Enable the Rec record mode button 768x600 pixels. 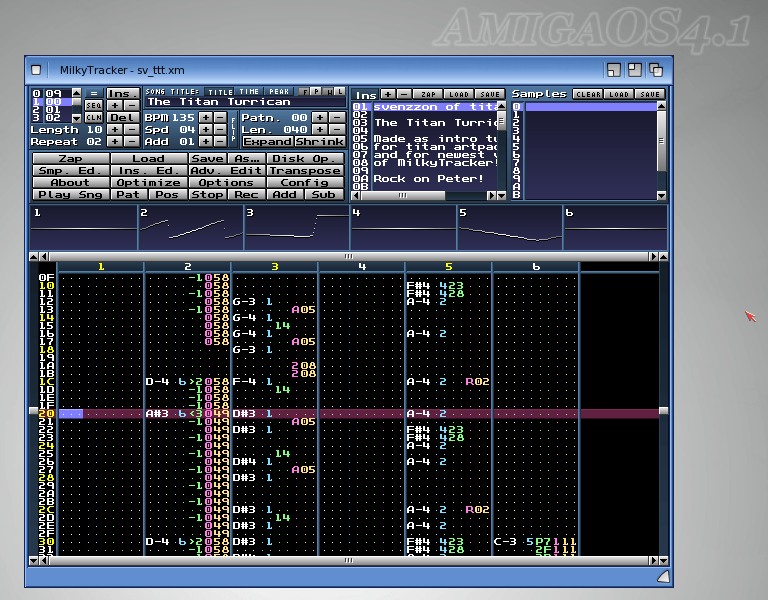[x=246, y=195]
